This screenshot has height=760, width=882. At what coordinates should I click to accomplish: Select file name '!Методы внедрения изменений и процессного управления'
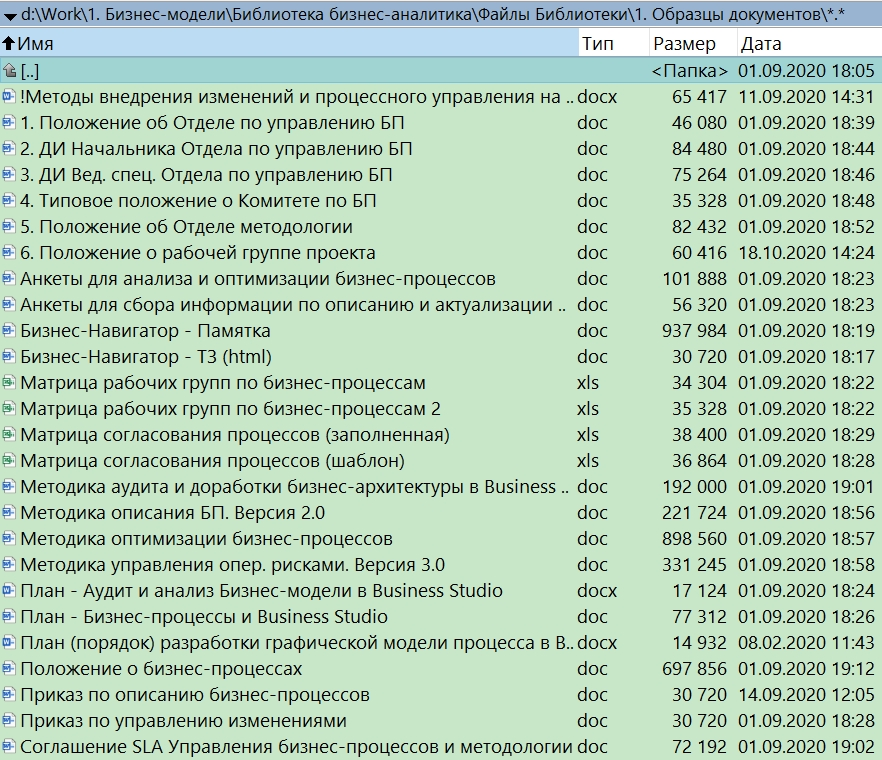[297, 97]
